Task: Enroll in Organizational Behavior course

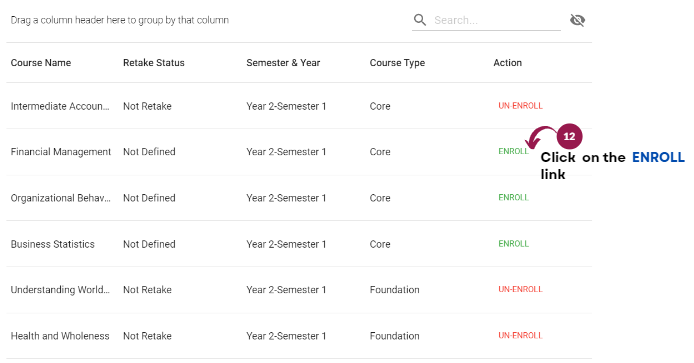Action: point(513,197)
